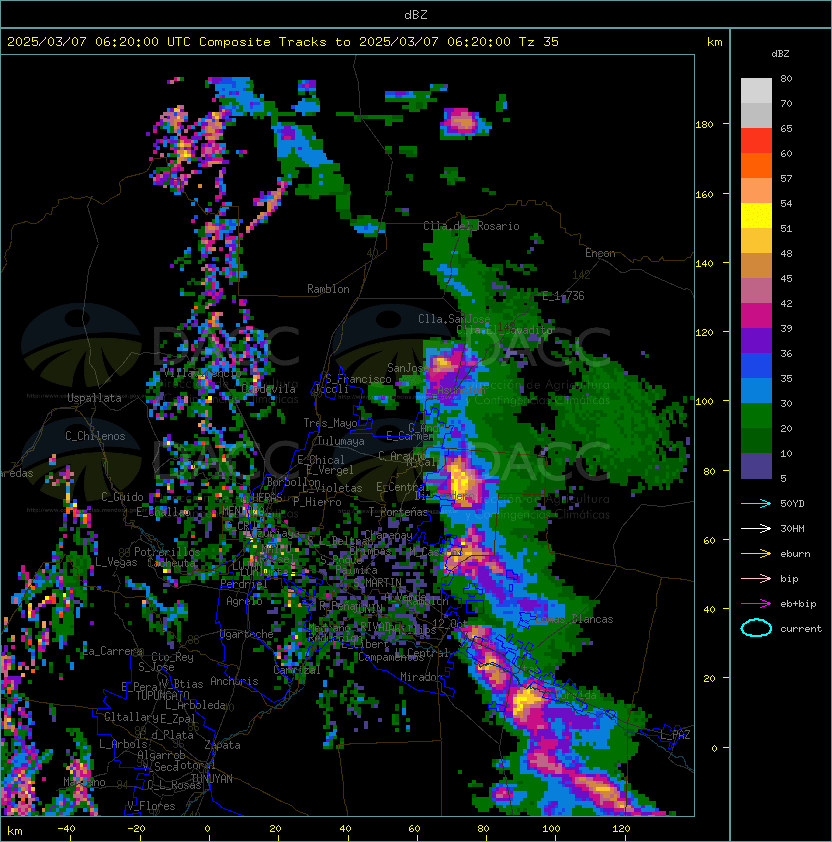Pick the green 20-30 dBZ swatch
Viewport: 832px width, 842px height.
pyautogui.click(x=756, y=416)
